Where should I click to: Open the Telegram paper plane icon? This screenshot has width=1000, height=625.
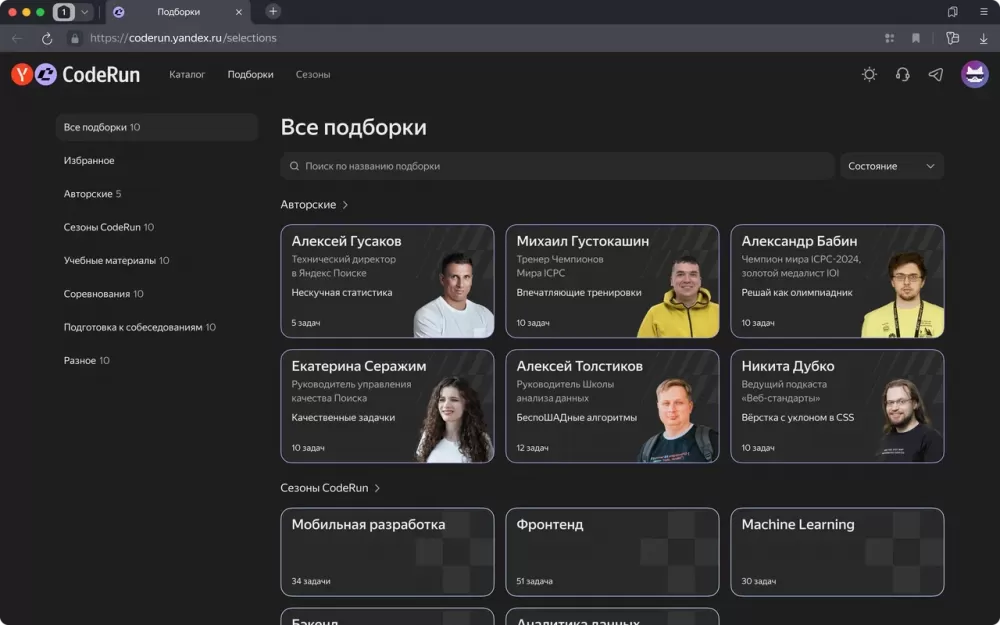tap(936, 75)
